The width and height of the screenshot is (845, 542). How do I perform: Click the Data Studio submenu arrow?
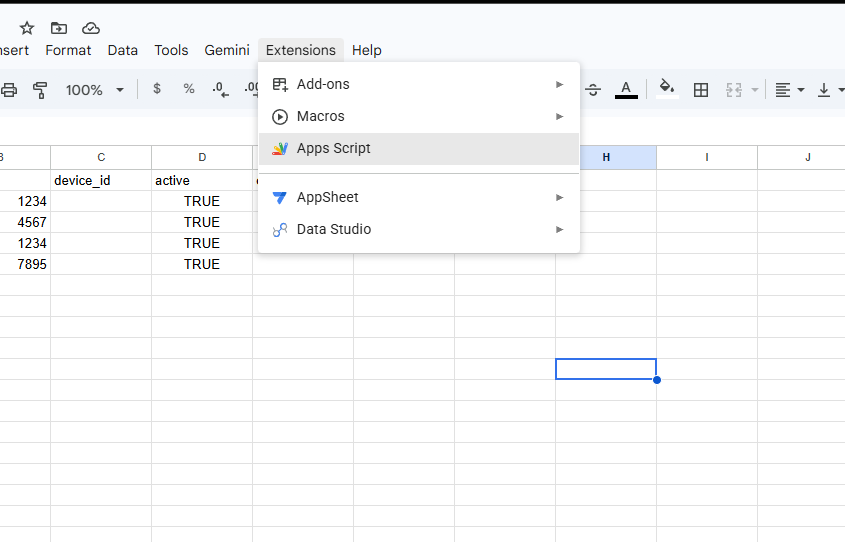click(x=559, y=230)
